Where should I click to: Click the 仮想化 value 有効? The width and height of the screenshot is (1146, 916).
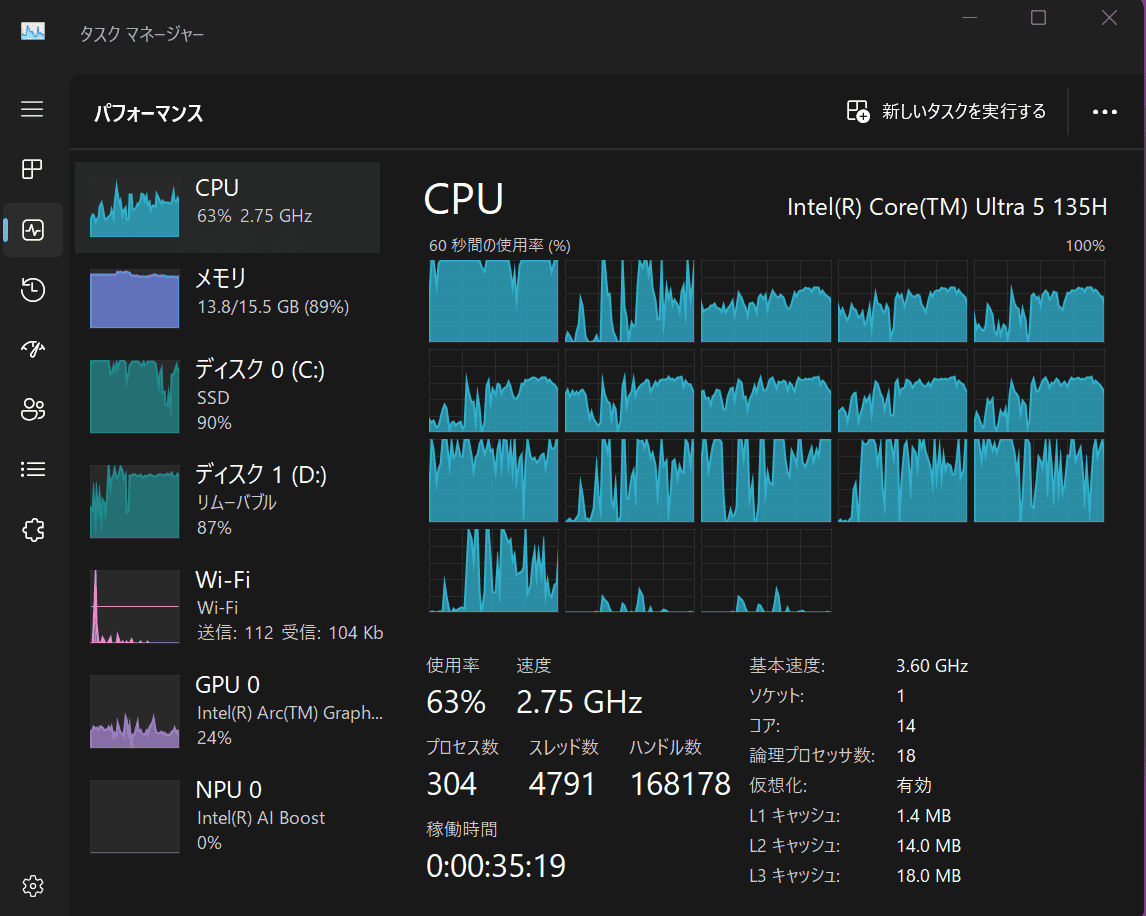(x=914, y=785)
